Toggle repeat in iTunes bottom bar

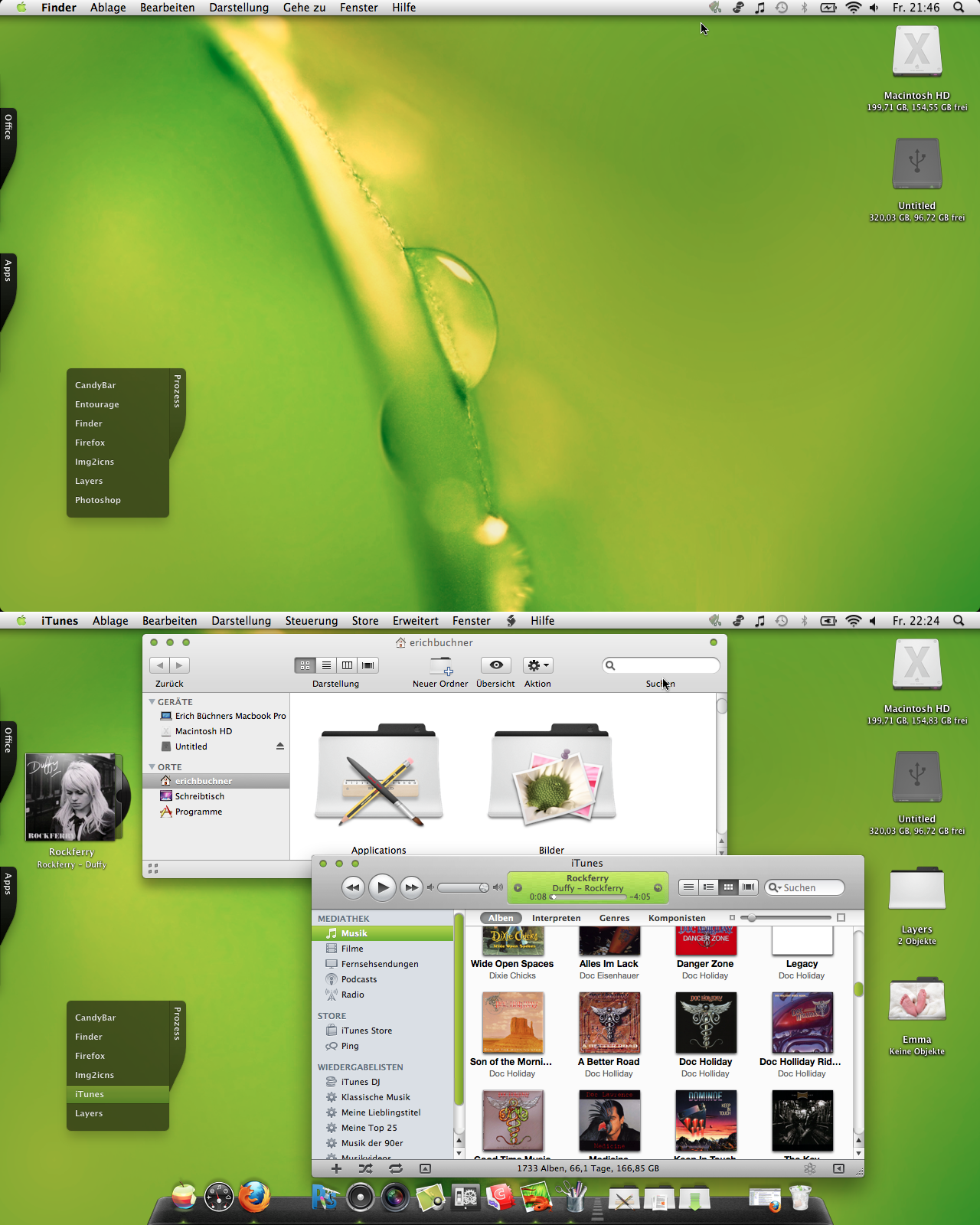[x=395, y=1168]
